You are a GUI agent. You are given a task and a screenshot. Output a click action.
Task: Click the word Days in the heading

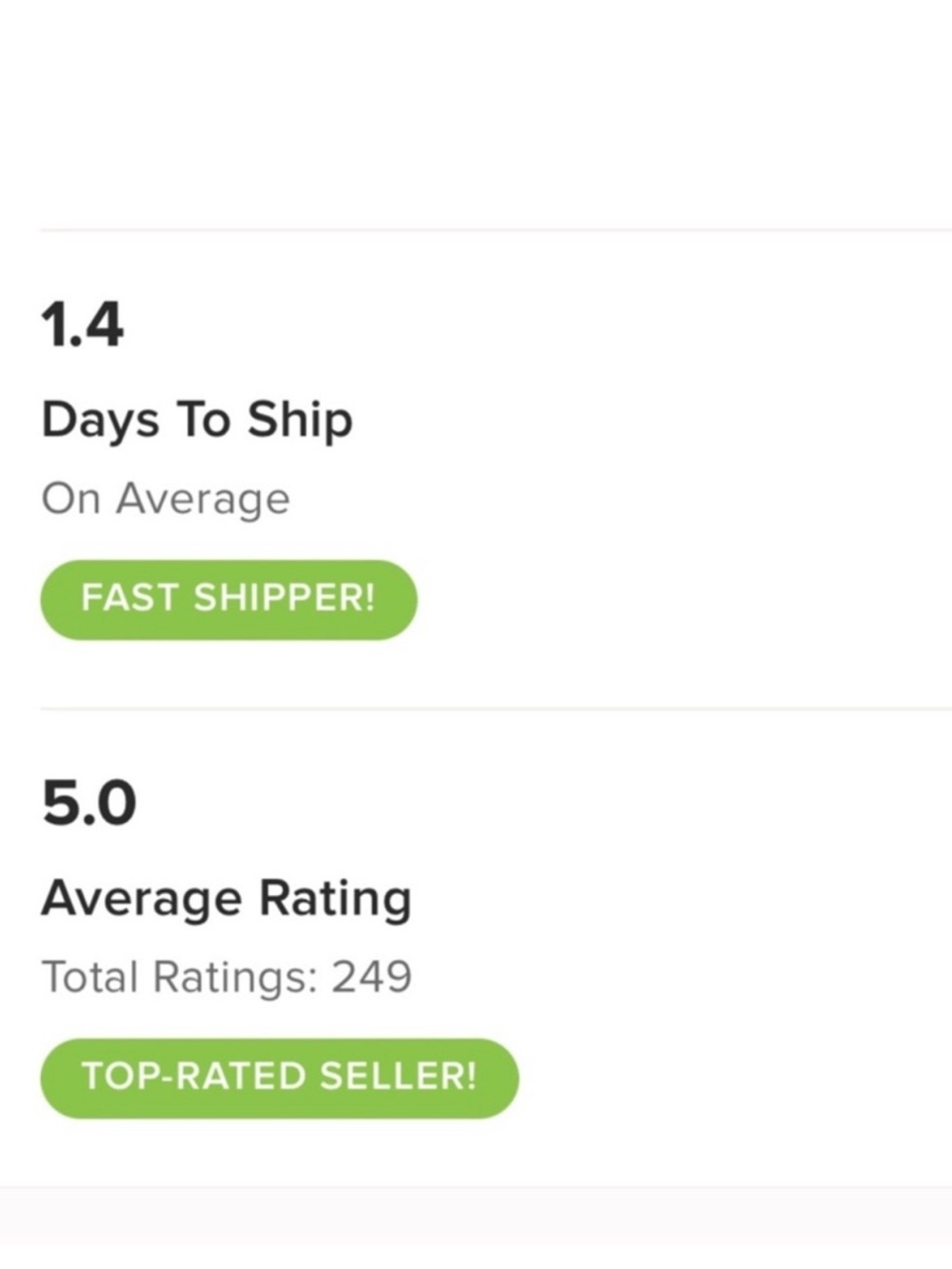pyautogui.click(x=100, y=421)
